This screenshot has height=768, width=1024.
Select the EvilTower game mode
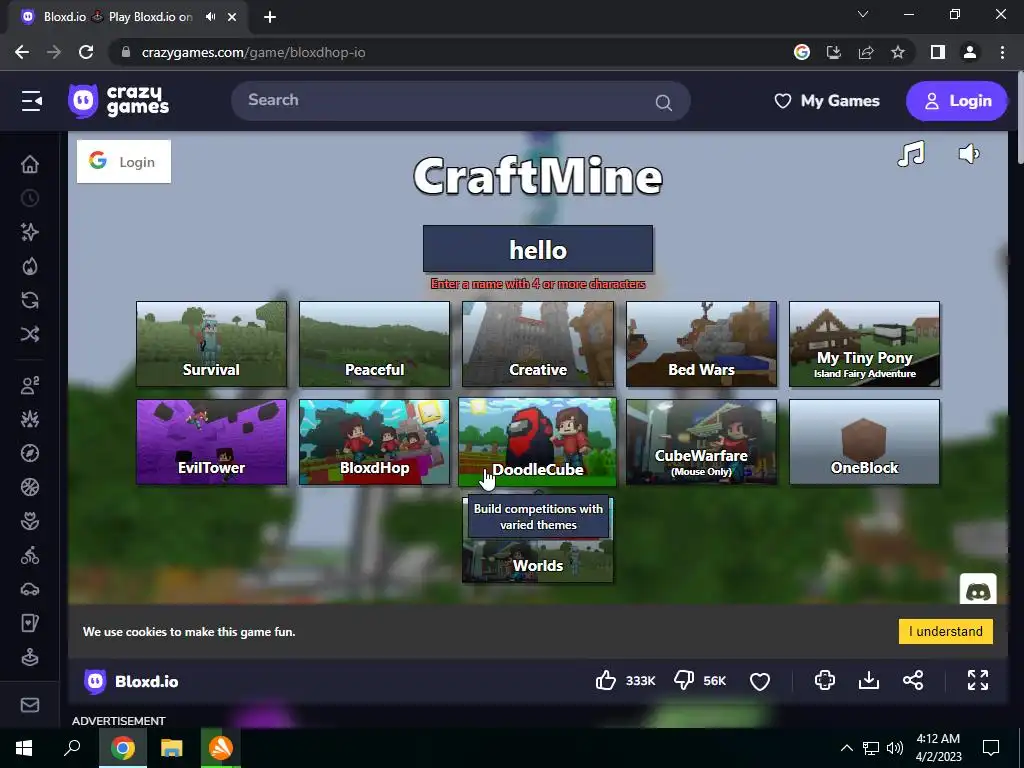click(211, 442)
